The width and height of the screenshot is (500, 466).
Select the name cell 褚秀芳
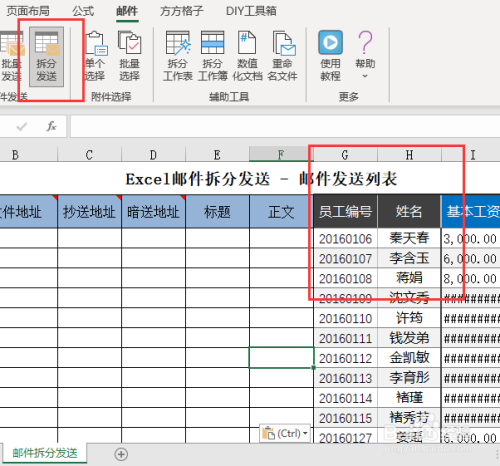(x=409, y=418)
